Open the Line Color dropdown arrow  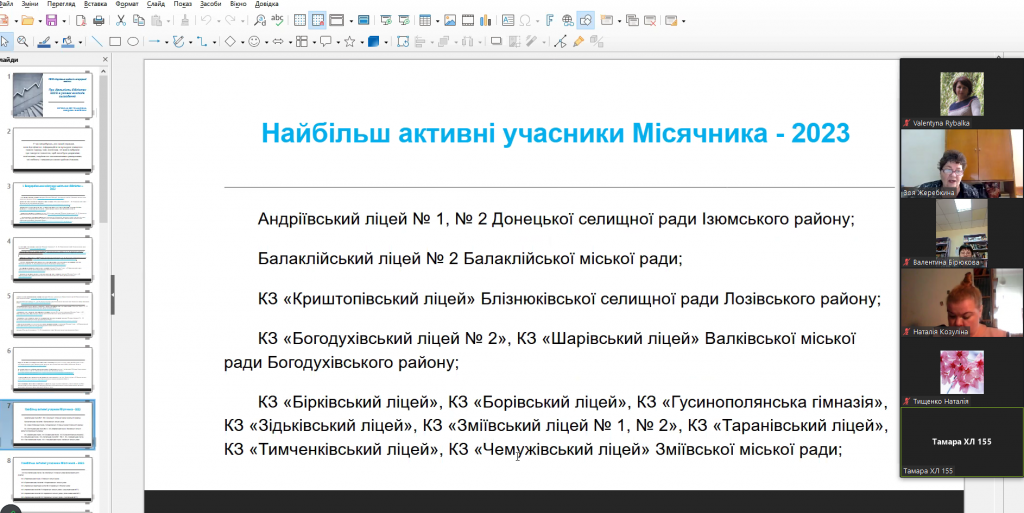point(56,42)
